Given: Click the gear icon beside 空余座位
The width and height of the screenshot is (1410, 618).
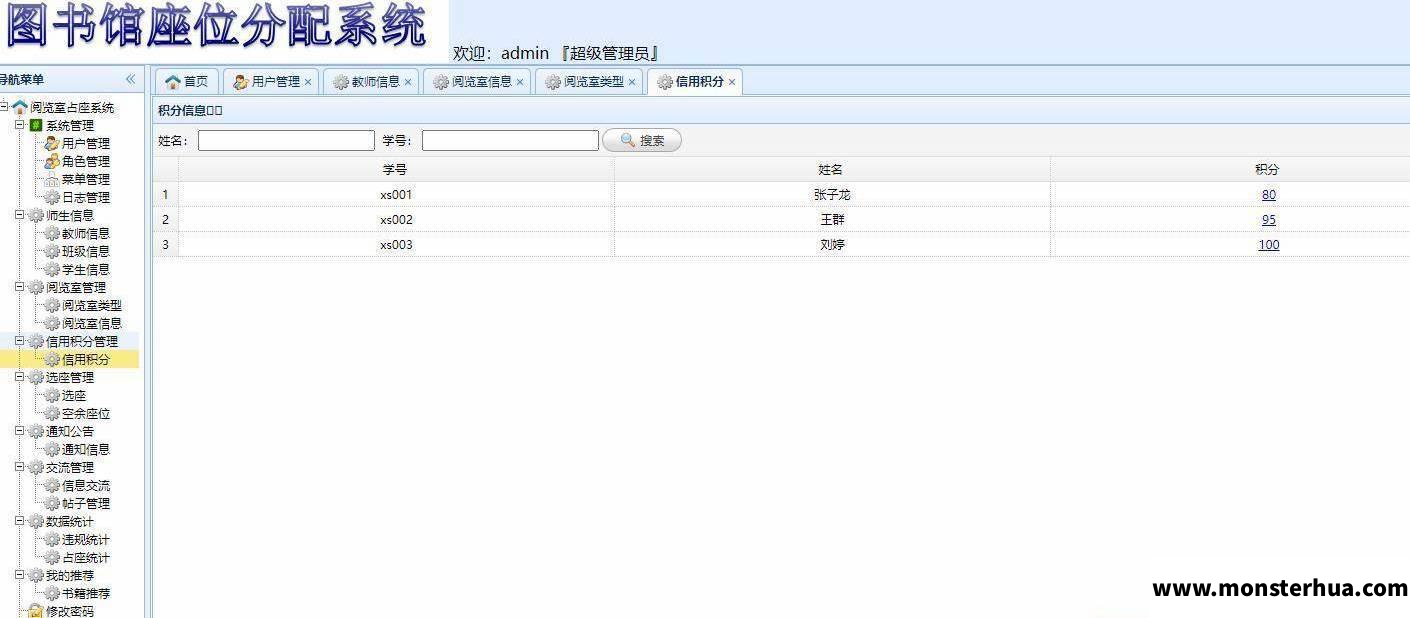Looking at the screenshot, I should coord(52,413).
